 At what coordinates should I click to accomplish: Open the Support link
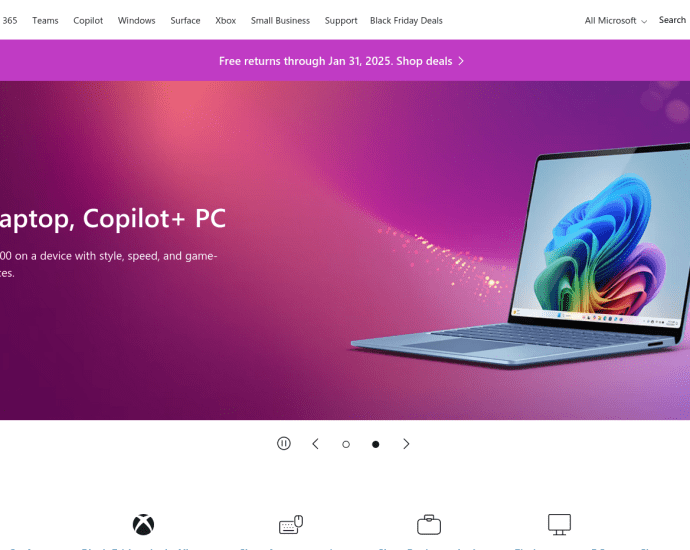pyautogui.click(x=341, y=21)
